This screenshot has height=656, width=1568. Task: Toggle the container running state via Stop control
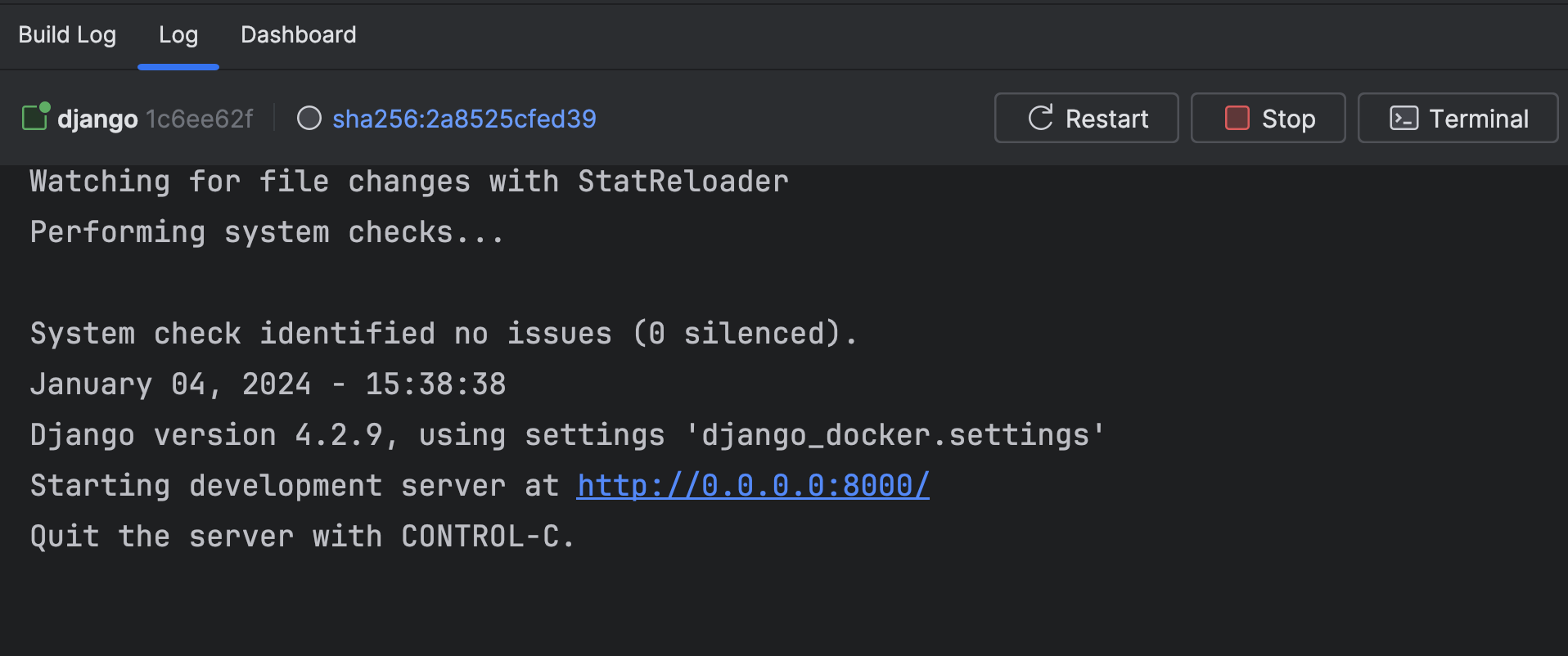[x=1268, y=118]
